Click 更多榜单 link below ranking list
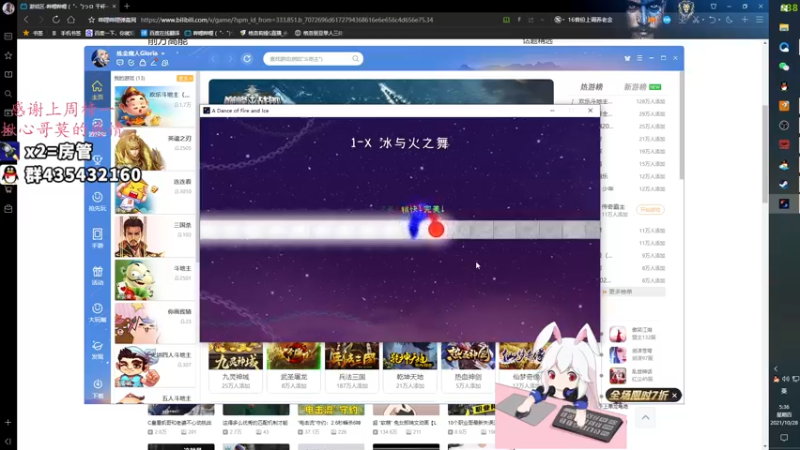800x450 pixels. tap(620, 291)
